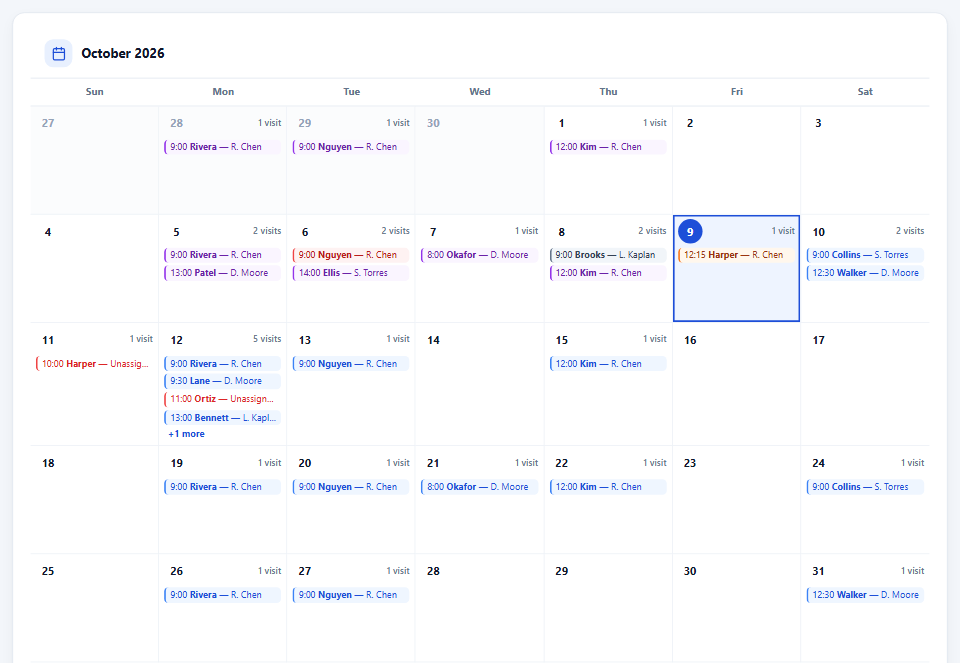This screenshot has width=960, height=663.
Task: Click the Tue column header
Action: [x=351, y=92]
